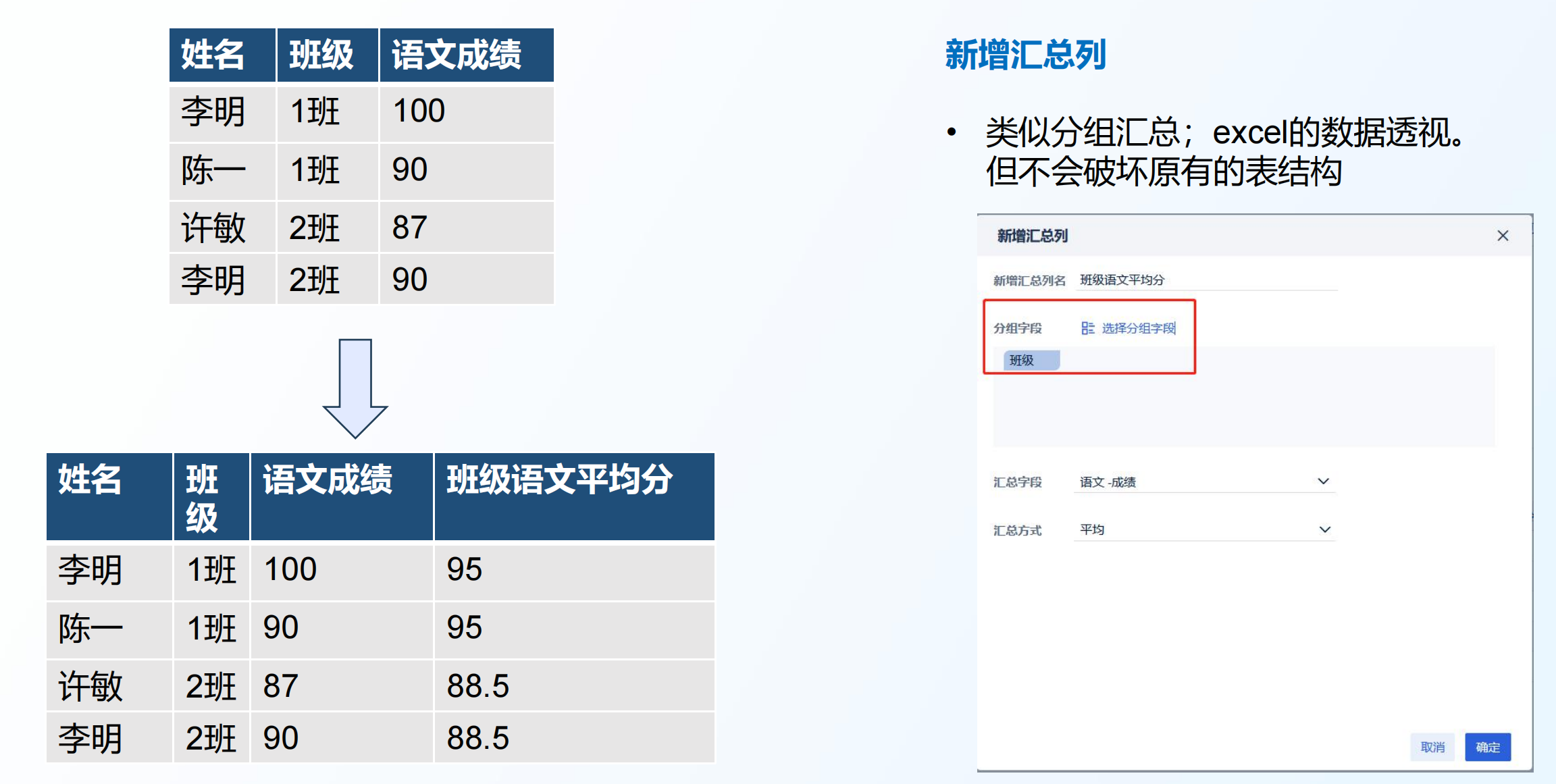Click the X to close the 新增汇总列 dialog
Image resolution: width=1556 pixels, height=784 pixels.
1504,234
